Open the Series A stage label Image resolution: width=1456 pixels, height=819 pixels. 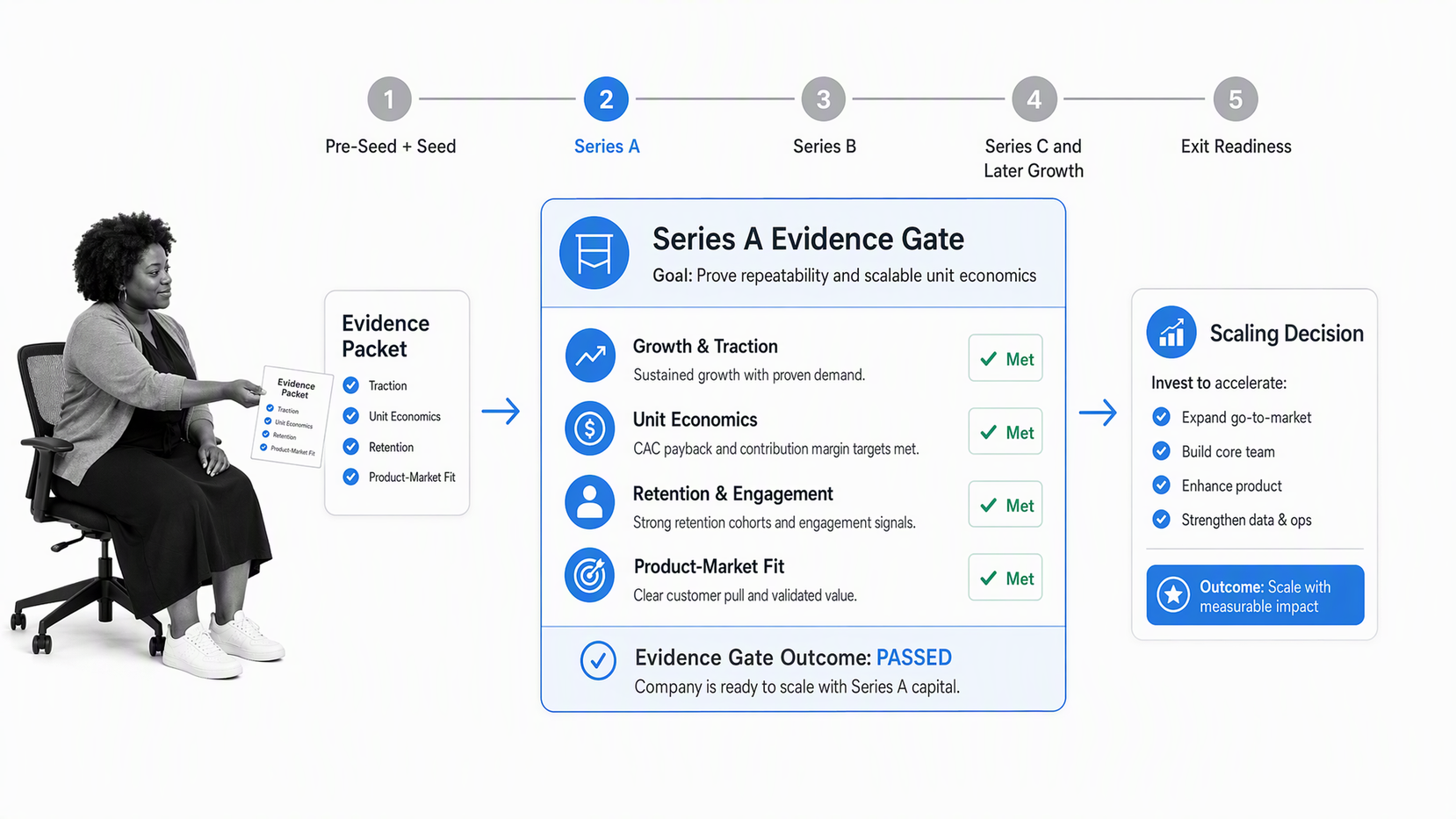[607, 147]
